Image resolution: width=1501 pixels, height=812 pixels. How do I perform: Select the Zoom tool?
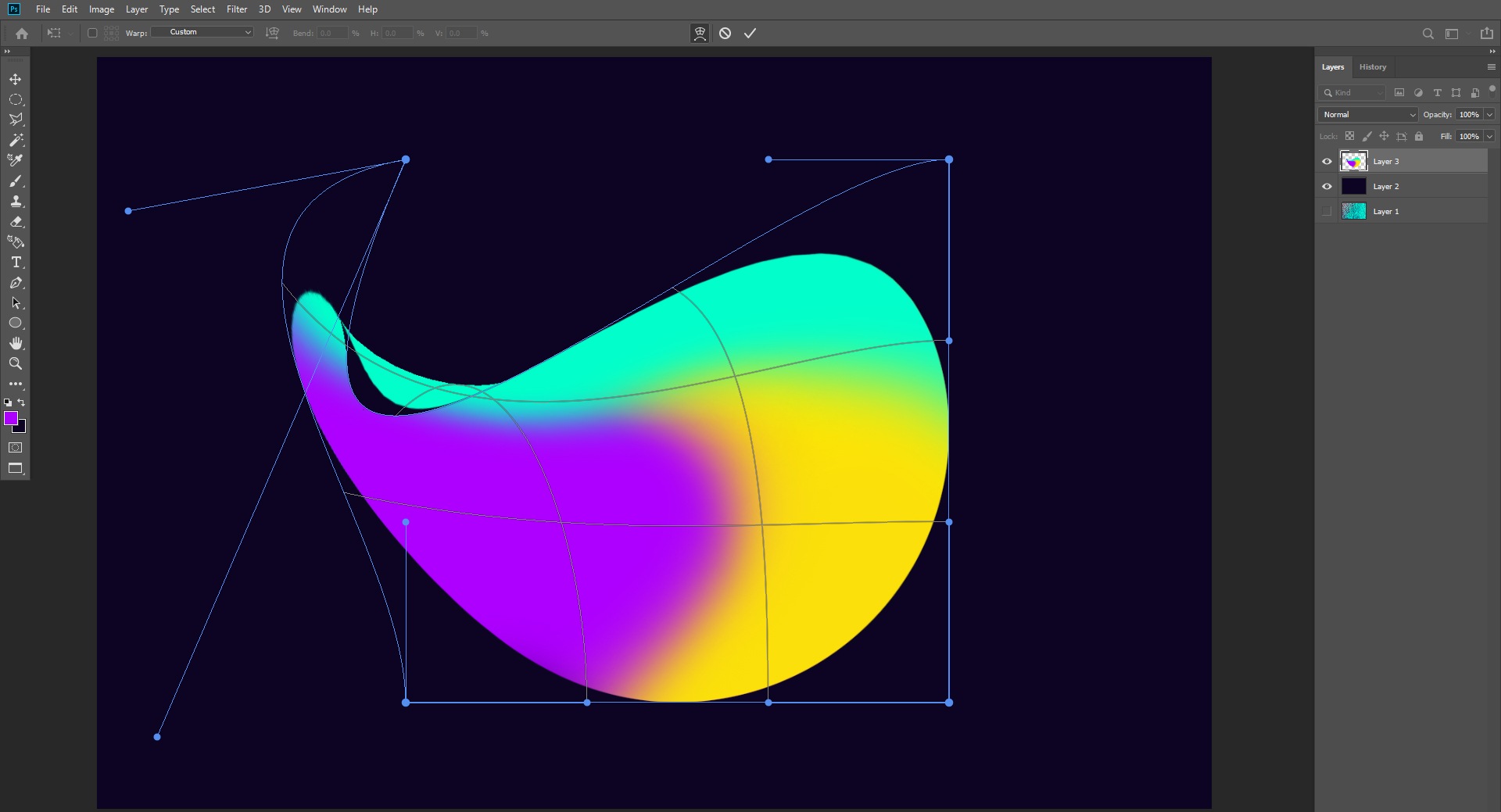coord(16,363)
